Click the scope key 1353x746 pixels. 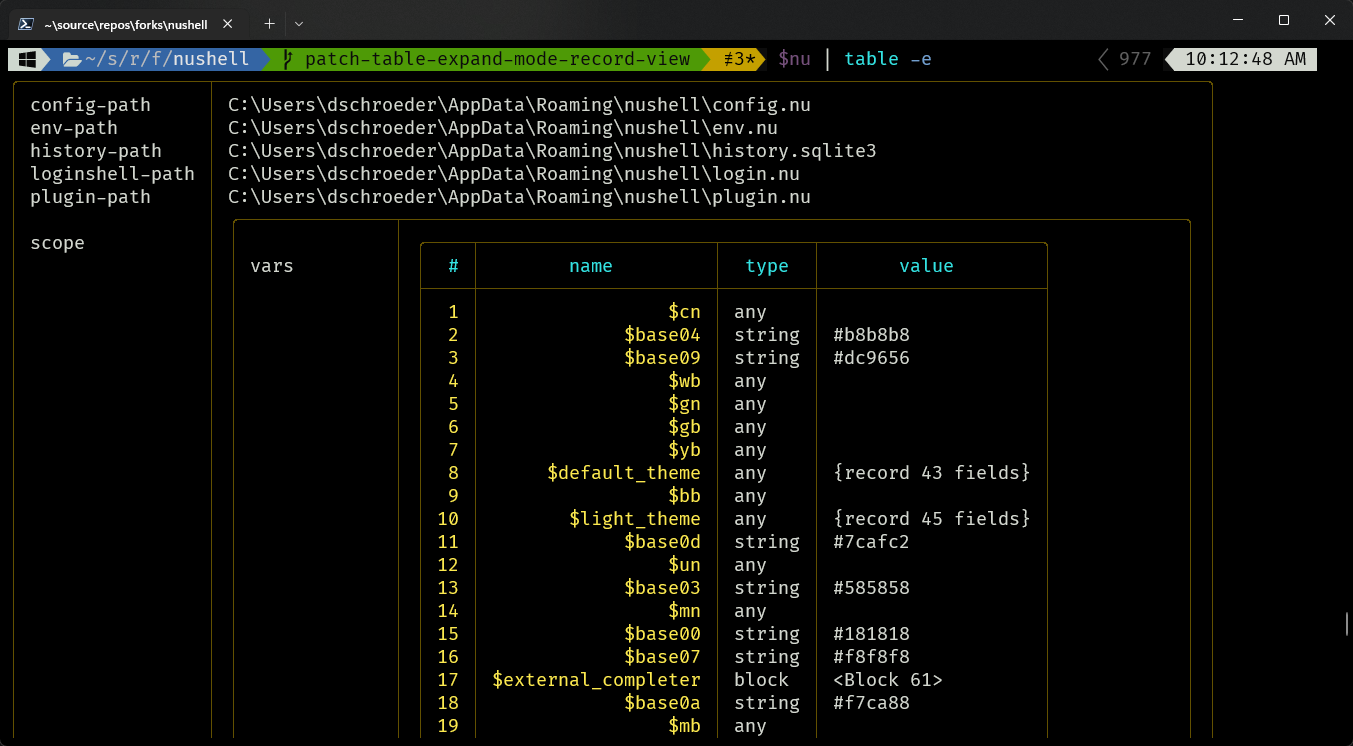57,243
